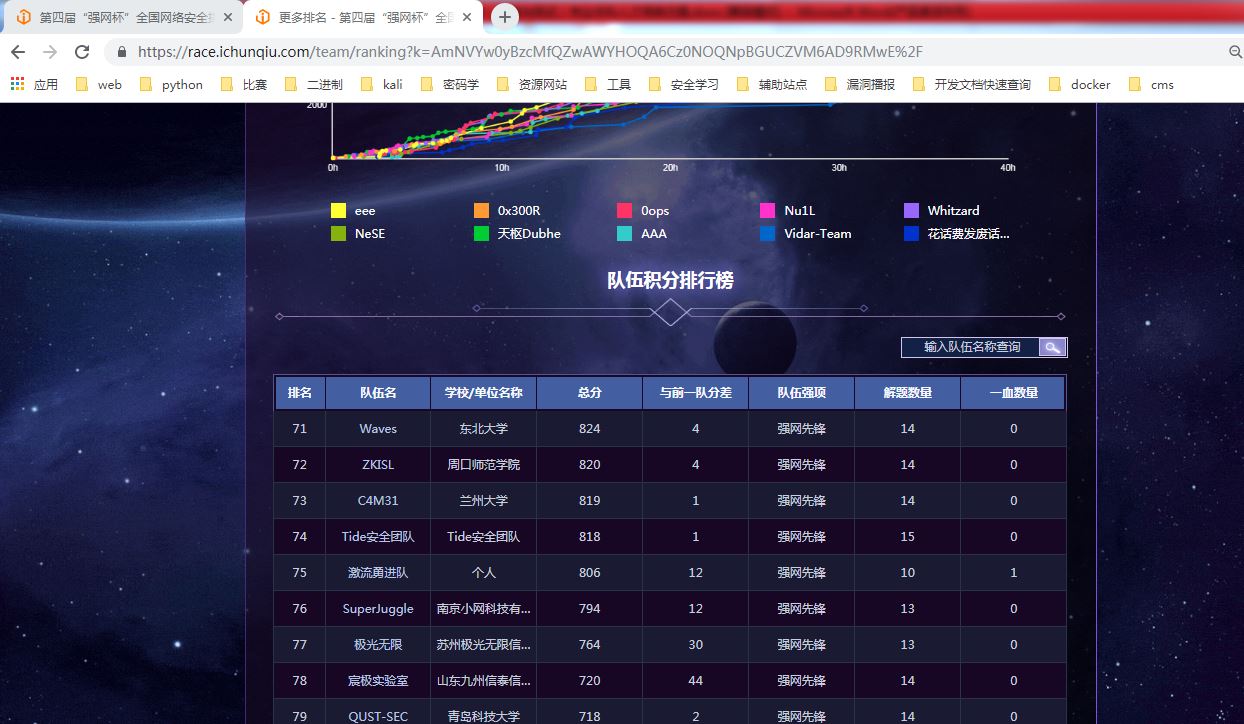This screenshot has height=724, width=1244.
Task: Select team name 宸极实验室
Action: point(378,681)
